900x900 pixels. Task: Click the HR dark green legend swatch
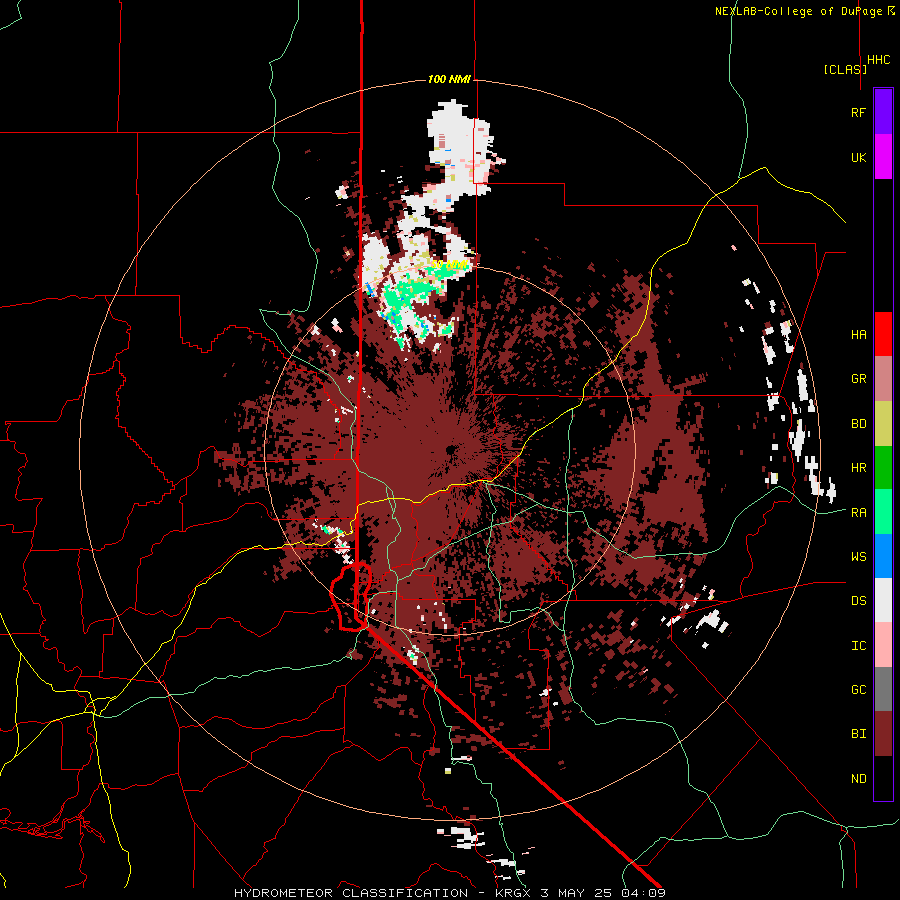coord(883,468)
